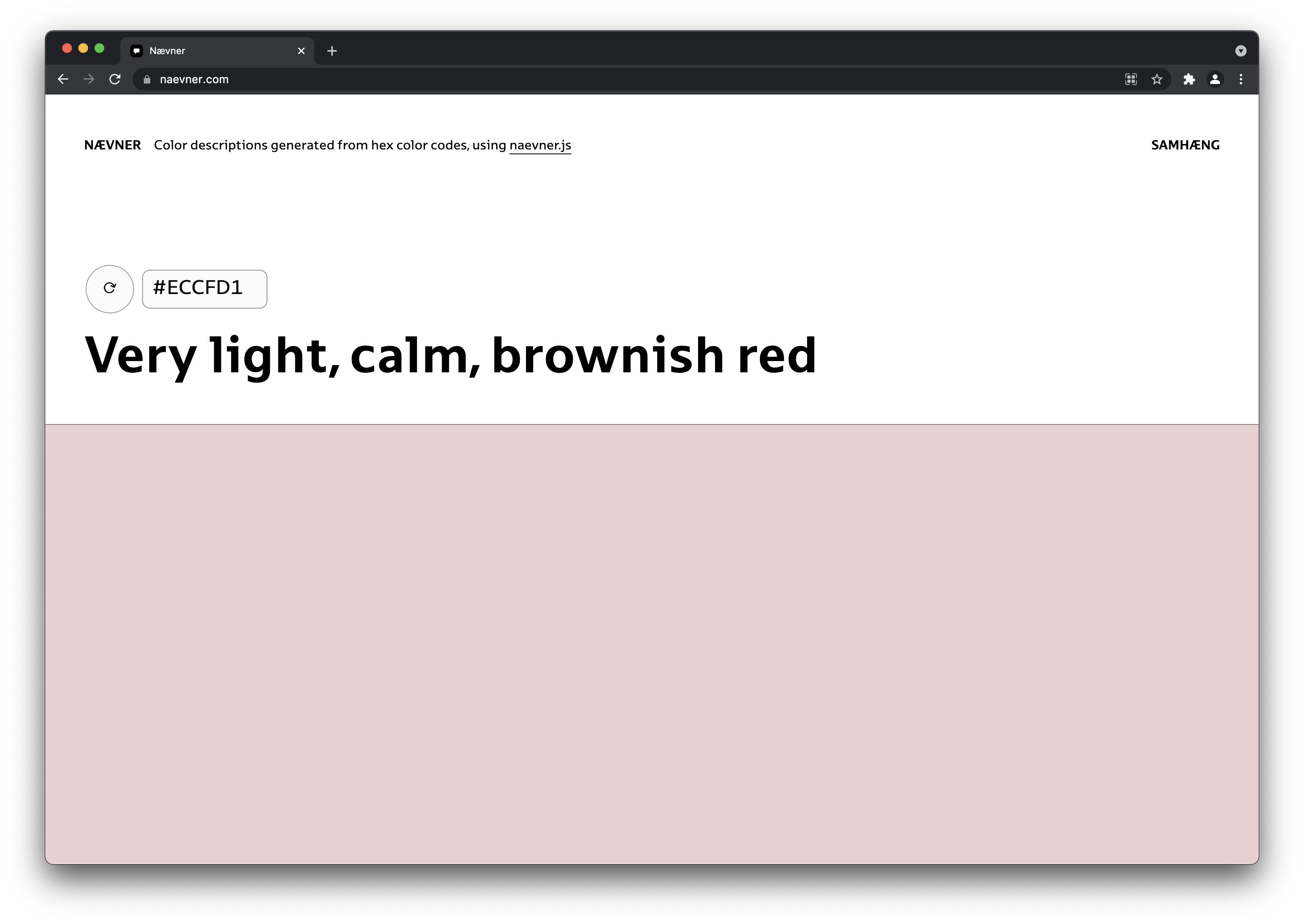
Task: Close the Nævner tab
Action: pyautogui.click(x=302, y=51)
